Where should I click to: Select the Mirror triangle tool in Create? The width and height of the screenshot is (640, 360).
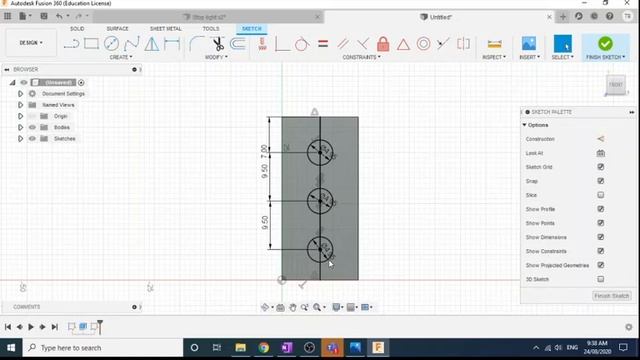(x=152, y=44)
